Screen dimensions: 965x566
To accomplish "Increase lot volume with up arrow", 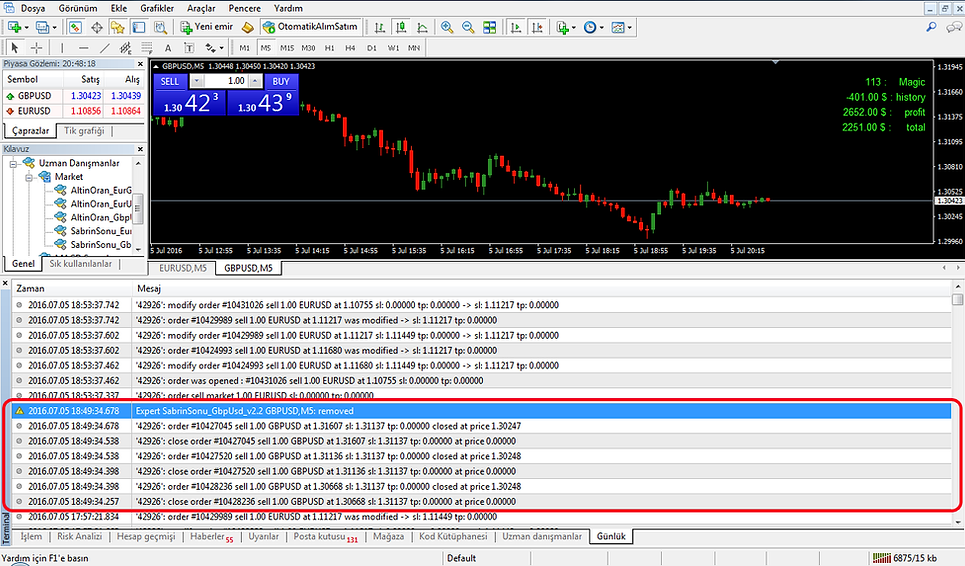I will point(255,81).
